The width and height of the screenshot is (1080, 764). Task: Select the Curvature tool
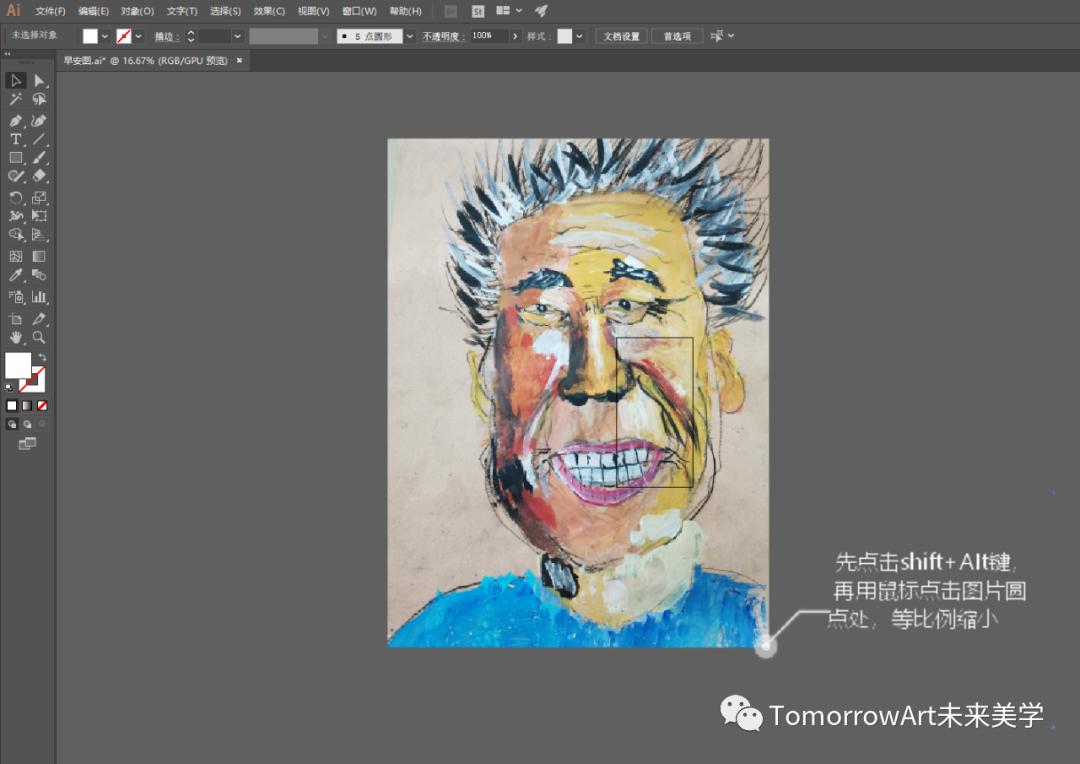39,121
